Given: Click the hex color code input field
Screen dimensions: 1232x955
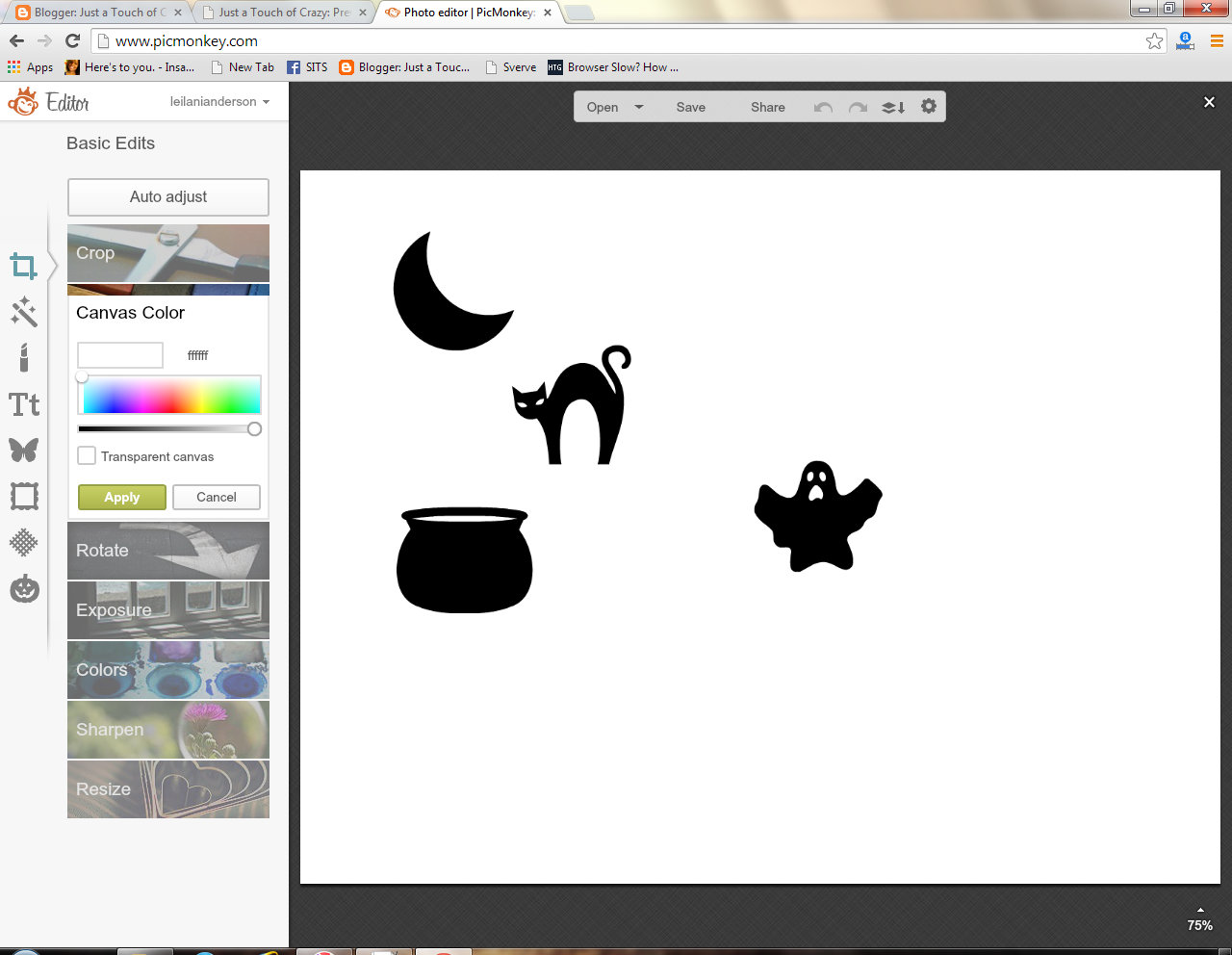Looking at the screenshot, I should coord(197,355).
